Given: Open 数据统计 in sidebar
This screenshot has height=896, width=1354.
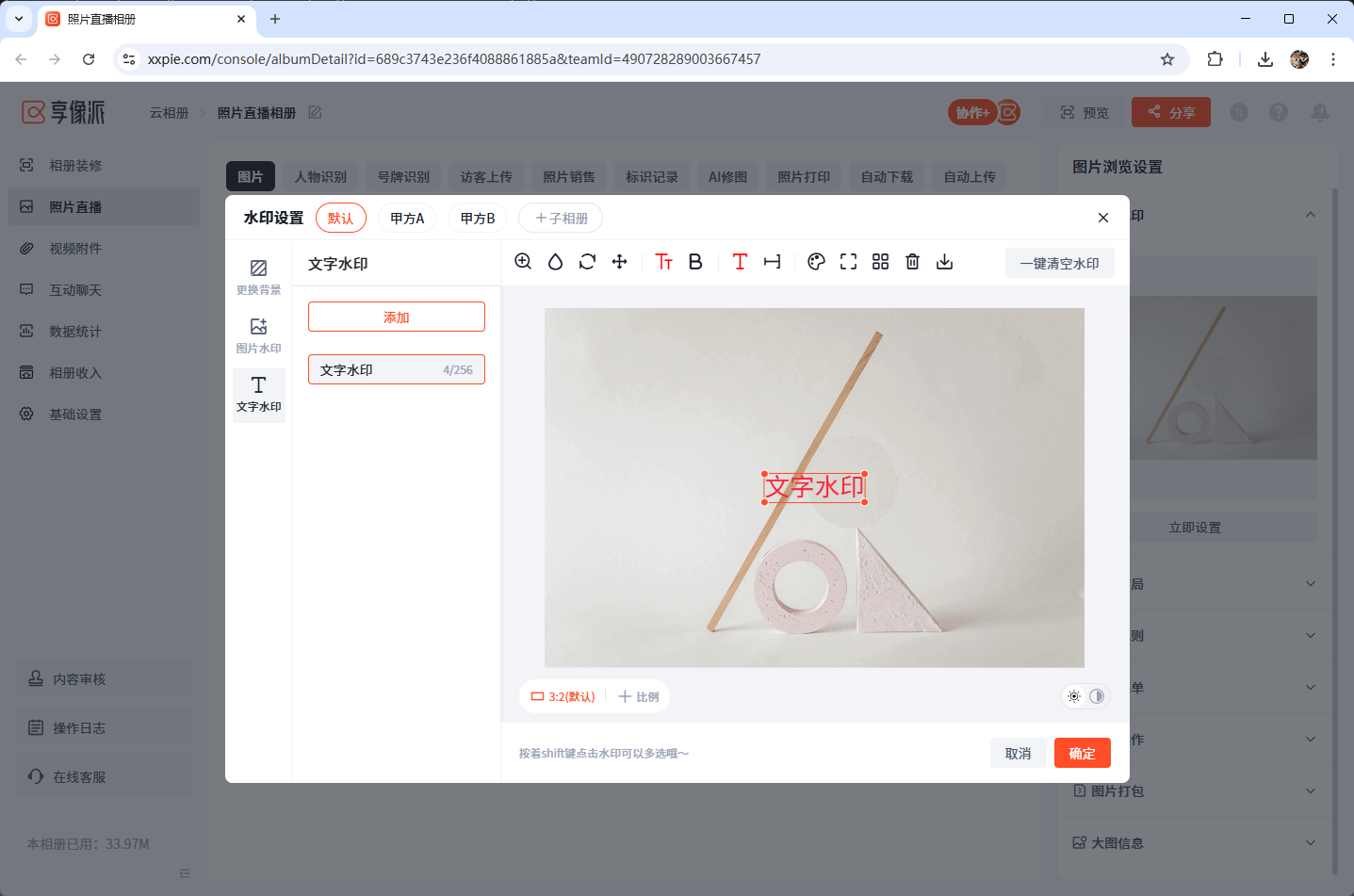Looking at the screenshot, I should pos(104,331).
